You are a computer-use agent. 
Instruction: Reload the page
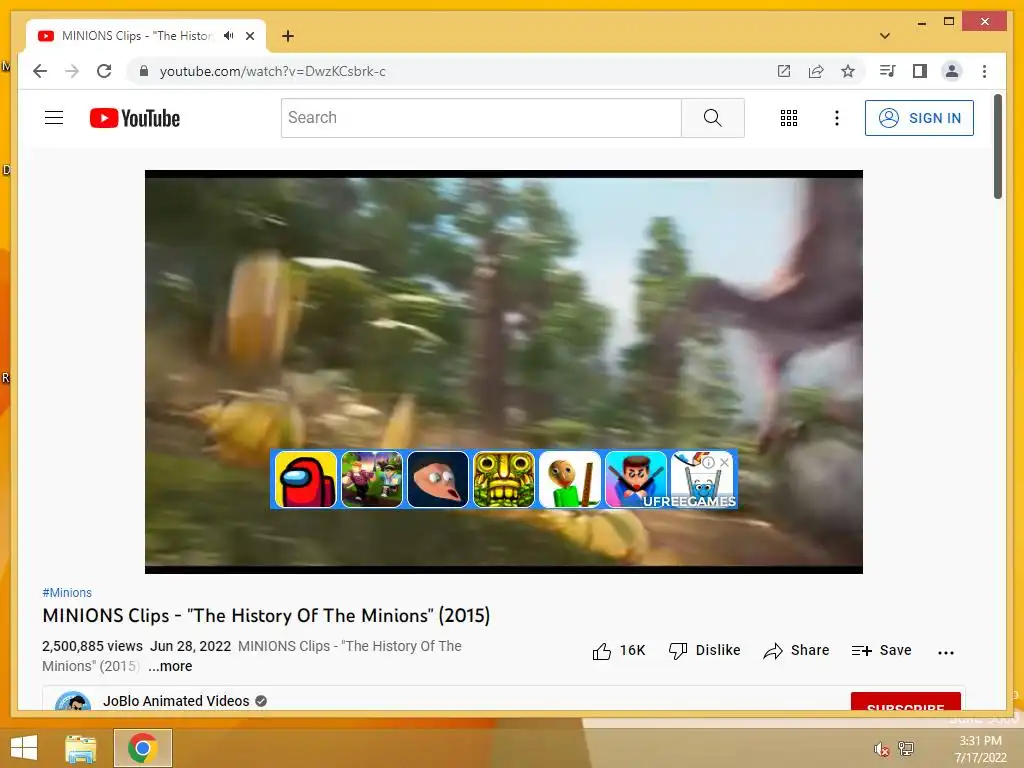(x=104, y=71)
